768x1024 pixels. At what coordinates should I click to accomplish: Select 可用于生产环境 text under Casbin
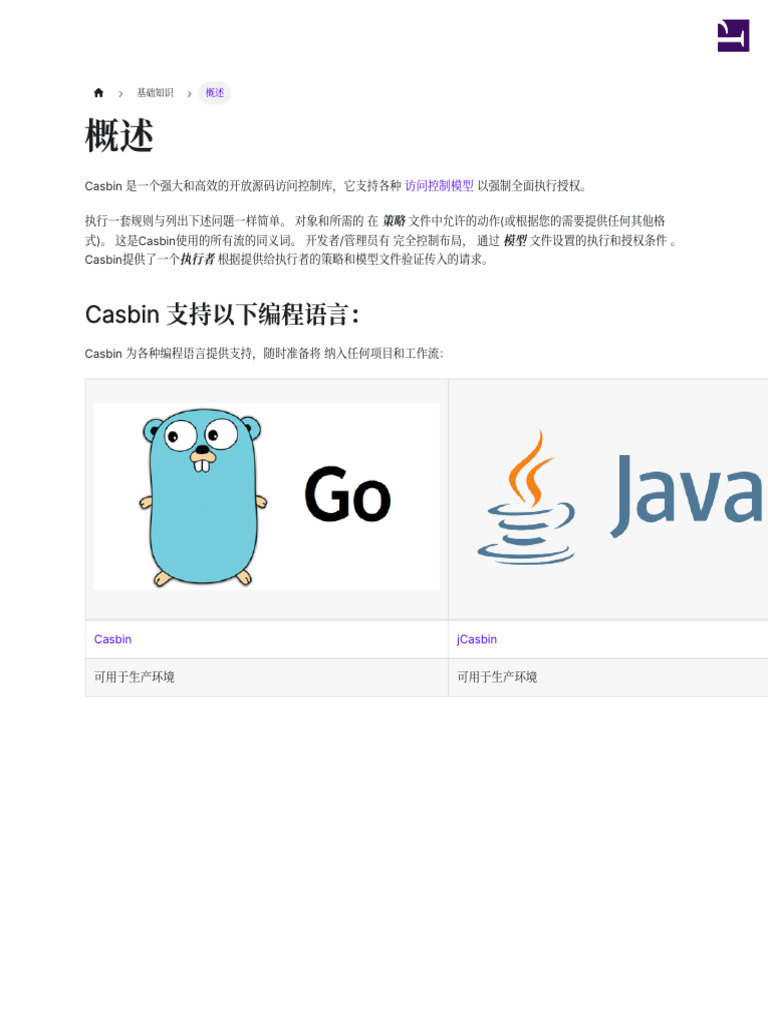click(134, 677)
